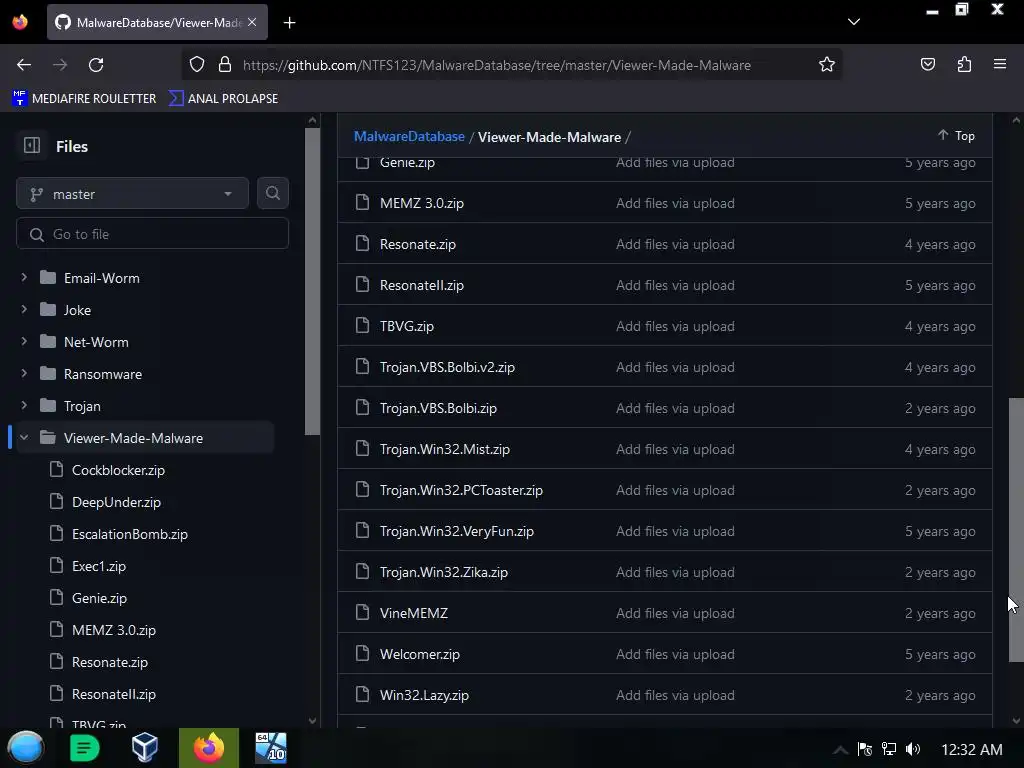This screenshot has width=1024, height=768.
Task: Select ResonateII.zip in the sidebar tree
Action: pyautogui.click(x=114, y=694)
